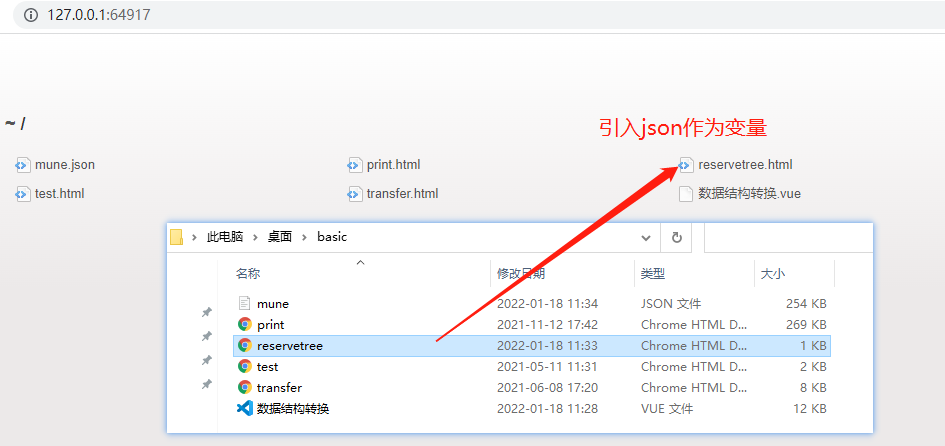The image size is (945, 446).
Task: Click the code icon beside transfer.html
Action: coord(354,194)
